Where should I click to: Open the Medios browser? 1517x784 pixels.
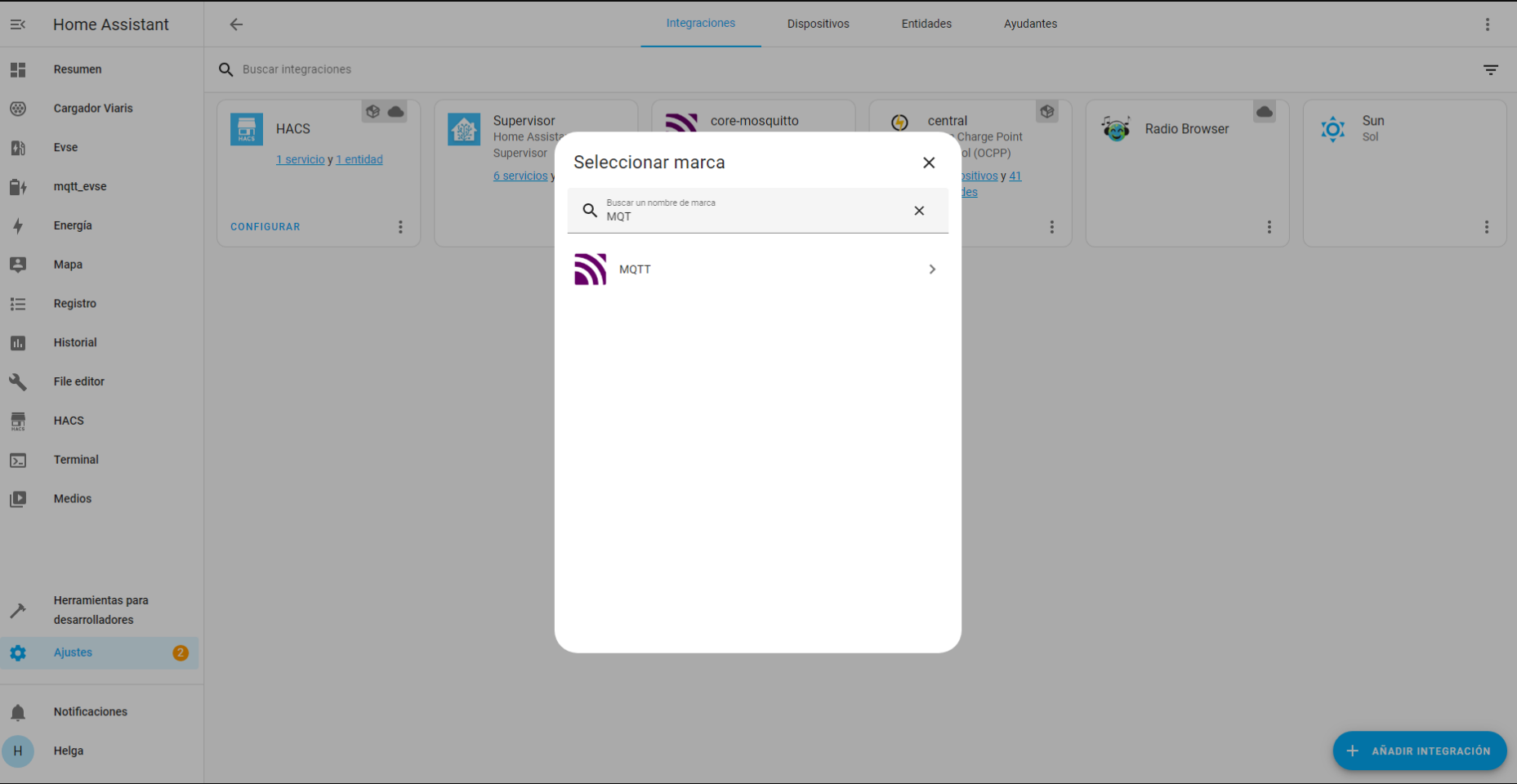click(100, 499)
